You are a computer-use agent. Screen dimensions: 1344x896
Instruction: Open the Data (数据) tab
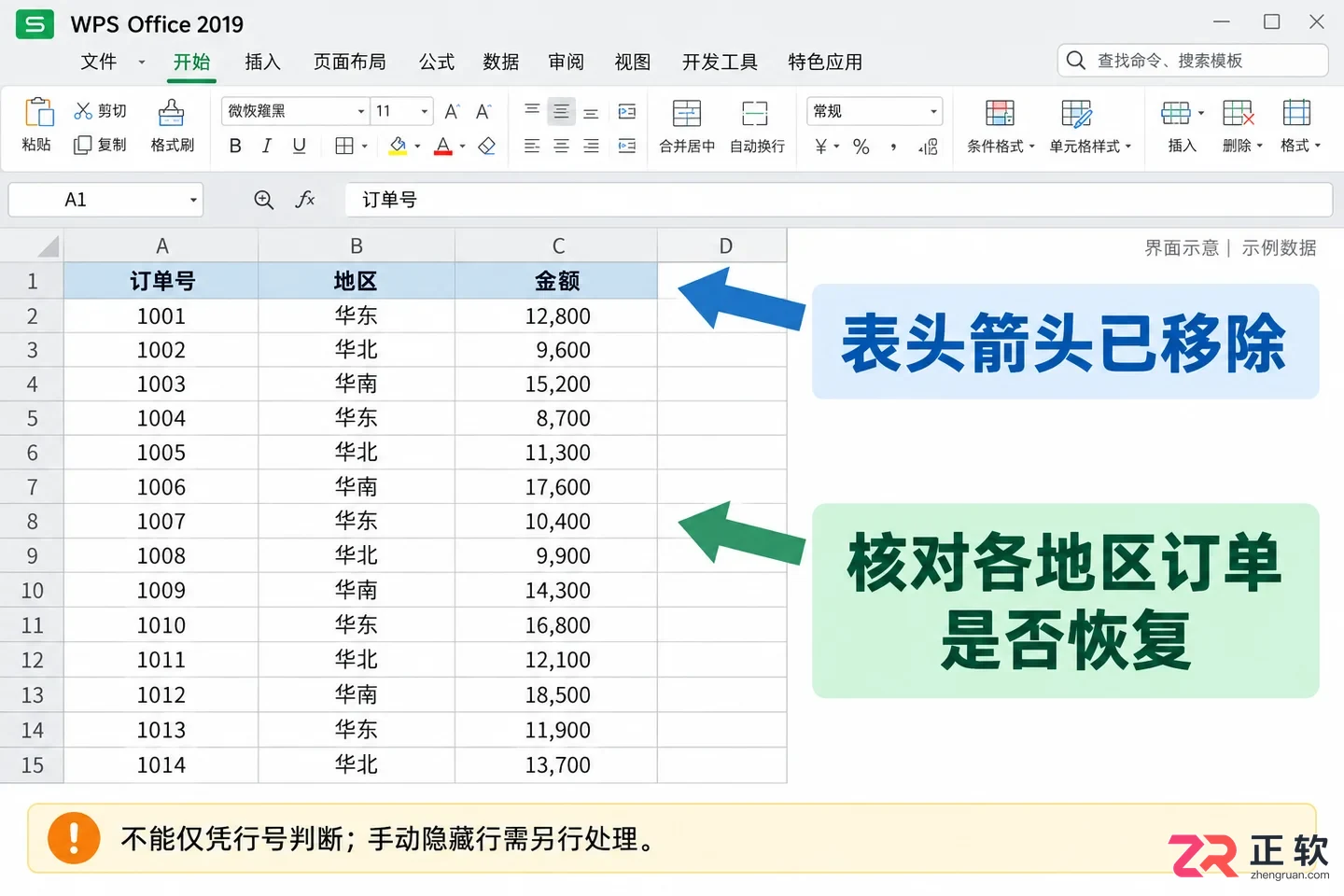click(501, 62)
